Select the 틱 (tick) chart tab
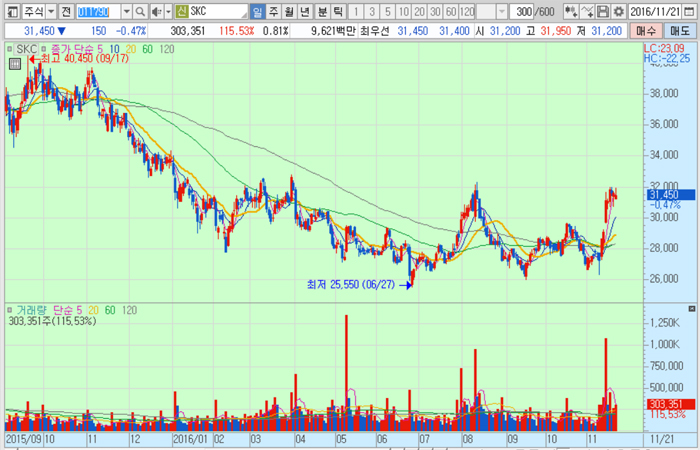This screenshot has height=450, width=700. coord(338,11)
